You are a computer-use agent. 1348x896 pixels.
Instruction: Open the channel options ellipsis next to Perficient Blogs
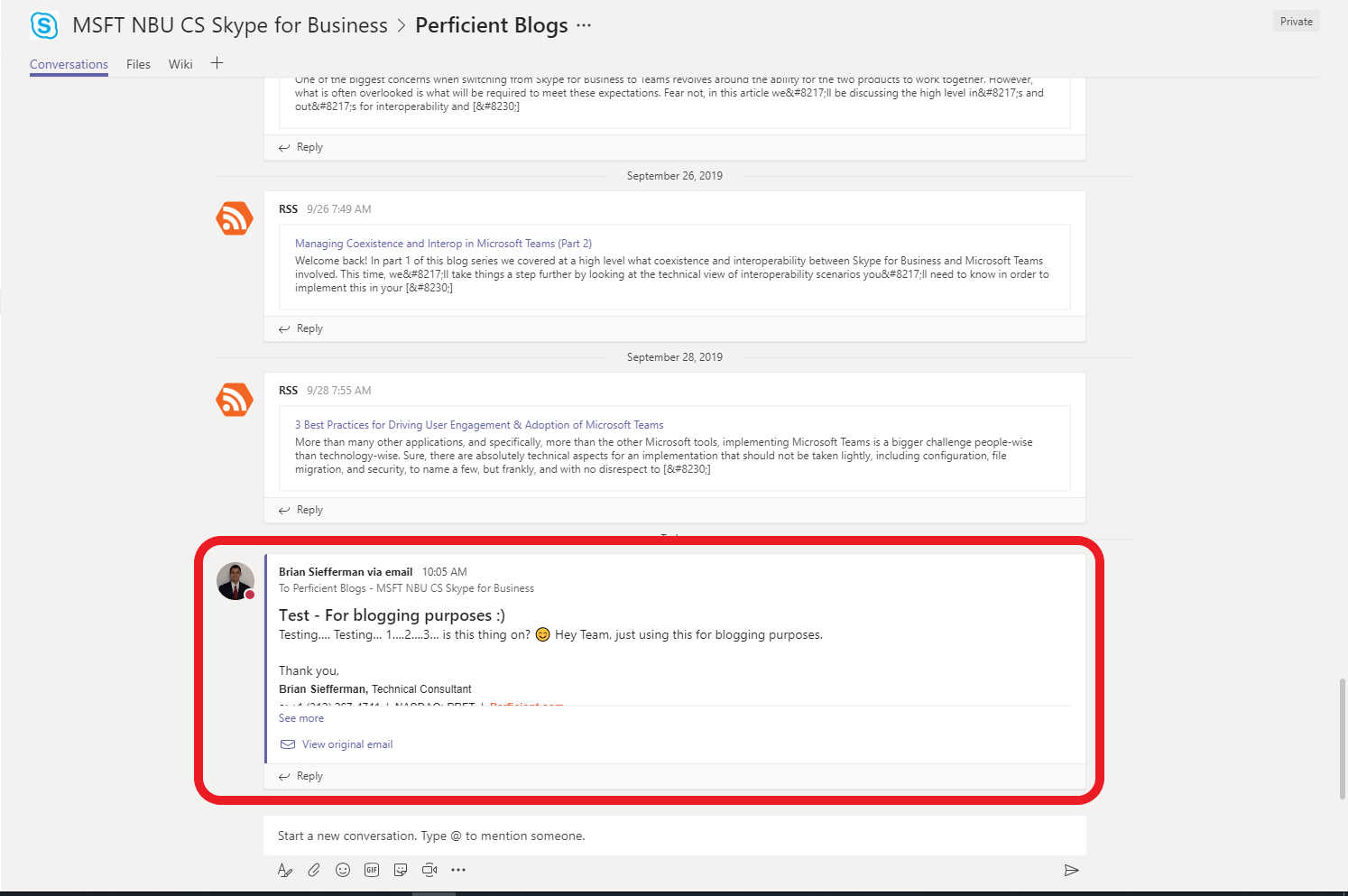[x=584, y=25]
